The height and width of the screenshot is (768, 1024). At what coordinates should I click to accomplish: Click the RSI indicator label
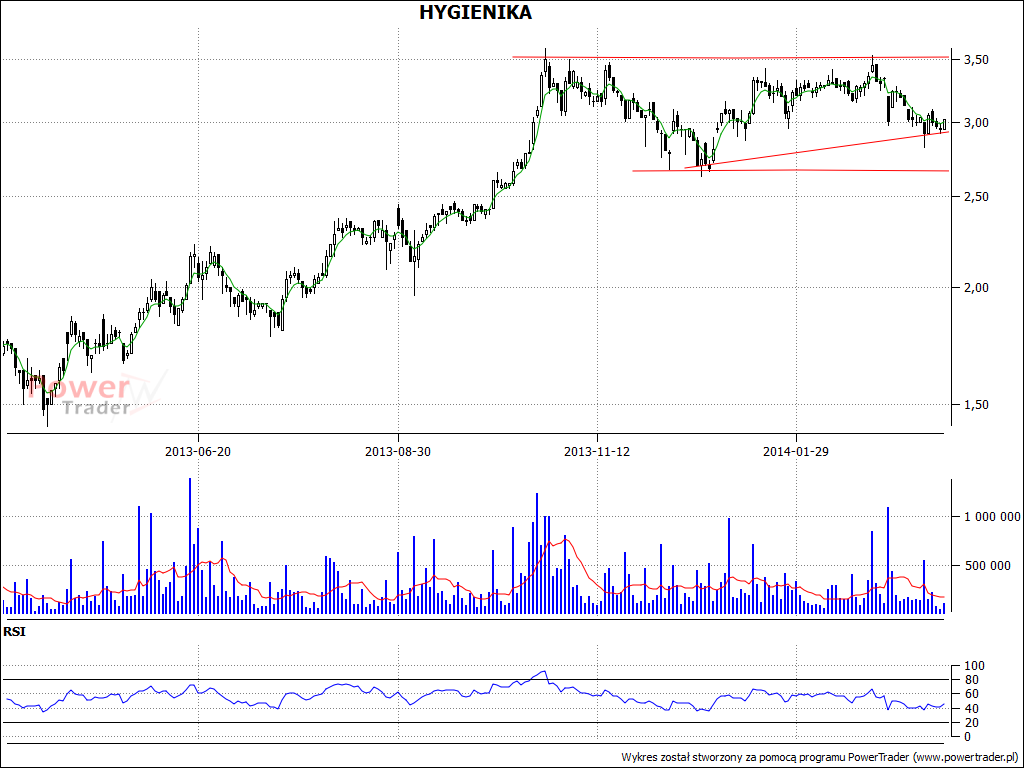(14, 632)
